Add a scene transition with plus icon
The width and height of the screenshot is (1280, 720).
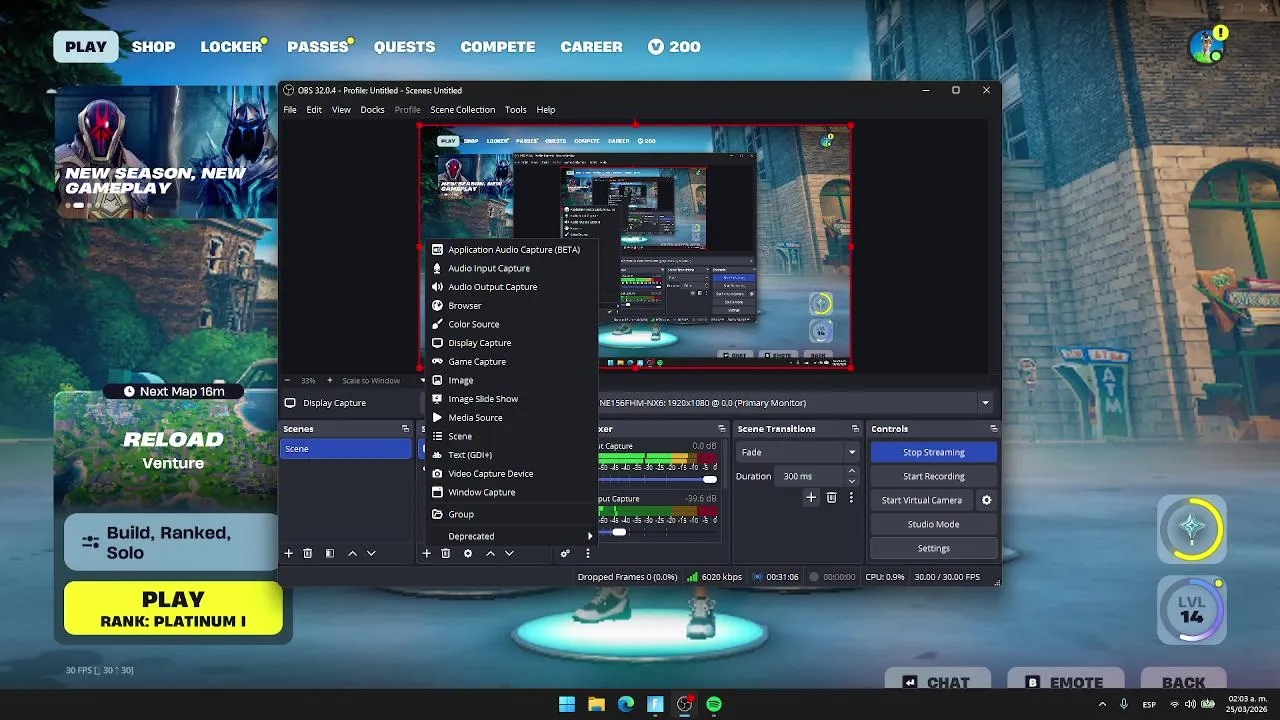click(x=811, y=497)
